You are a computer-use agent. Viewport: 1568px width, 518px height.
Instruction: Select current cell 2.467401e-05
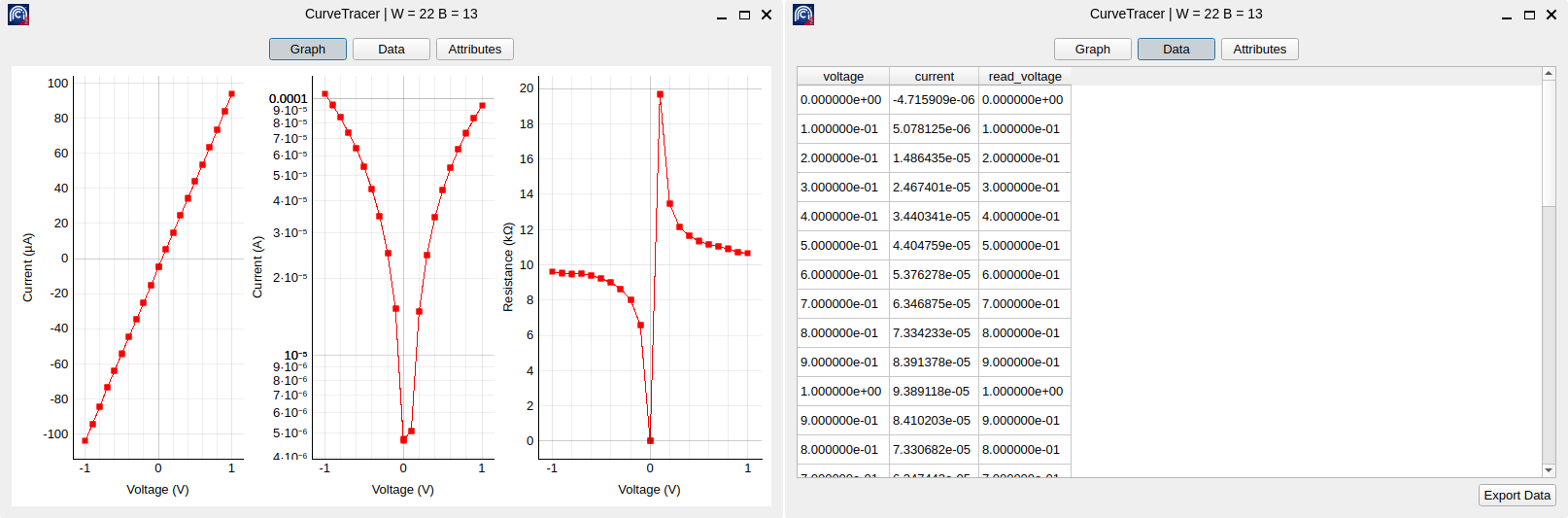[934, 188]
